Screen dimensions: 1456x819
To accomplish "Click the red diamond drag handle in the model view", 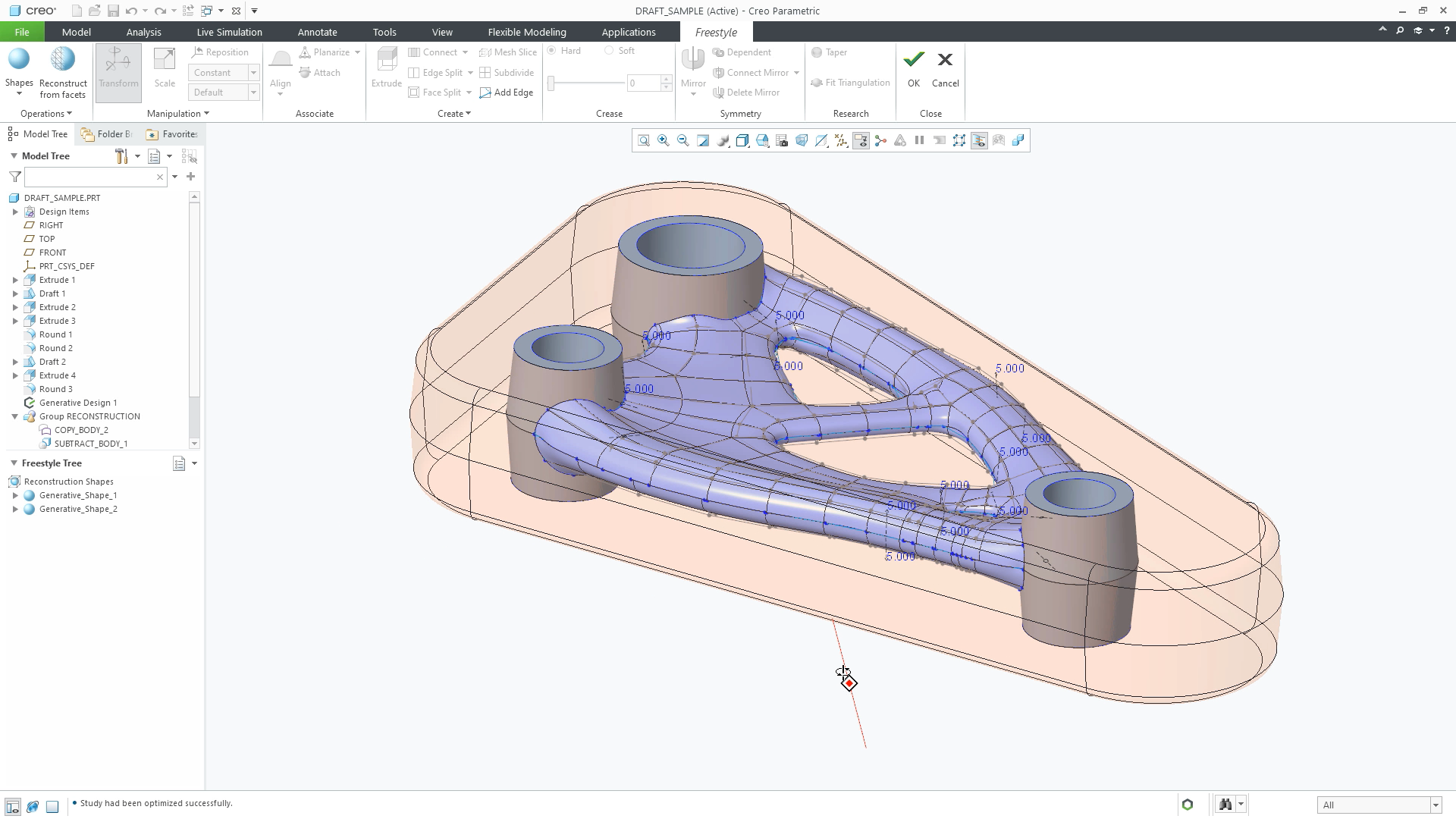I will (849, 683).
